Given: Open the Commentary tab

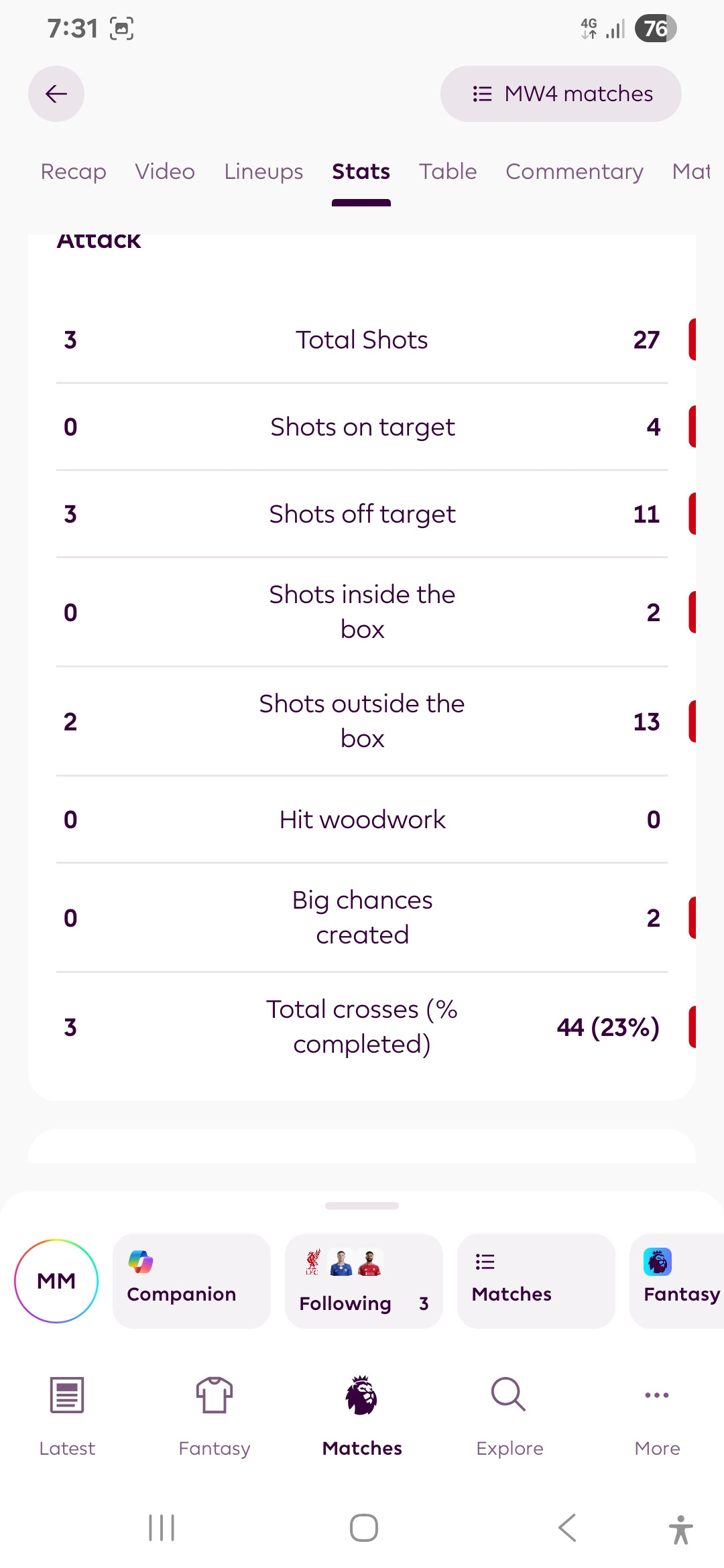Looking at the screenshot, I should coord(575,172).
